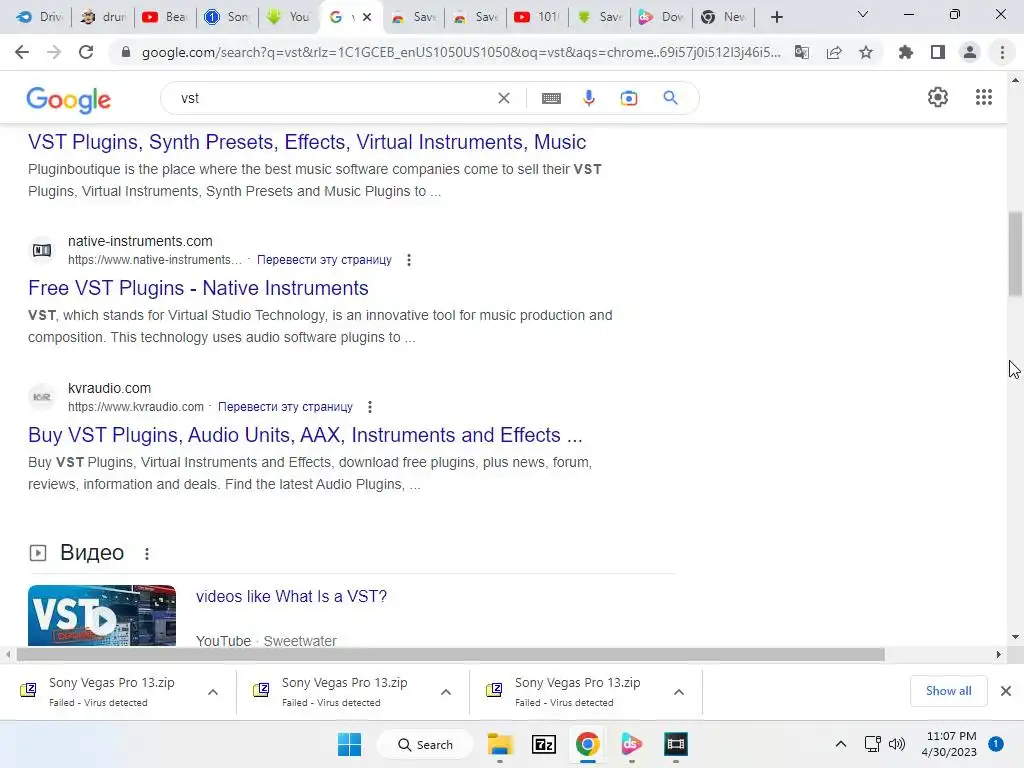The image size is (1024, 768).
Task: Expand options for third Sony Vegas Pro download
Action: click(x=679, y=692)
